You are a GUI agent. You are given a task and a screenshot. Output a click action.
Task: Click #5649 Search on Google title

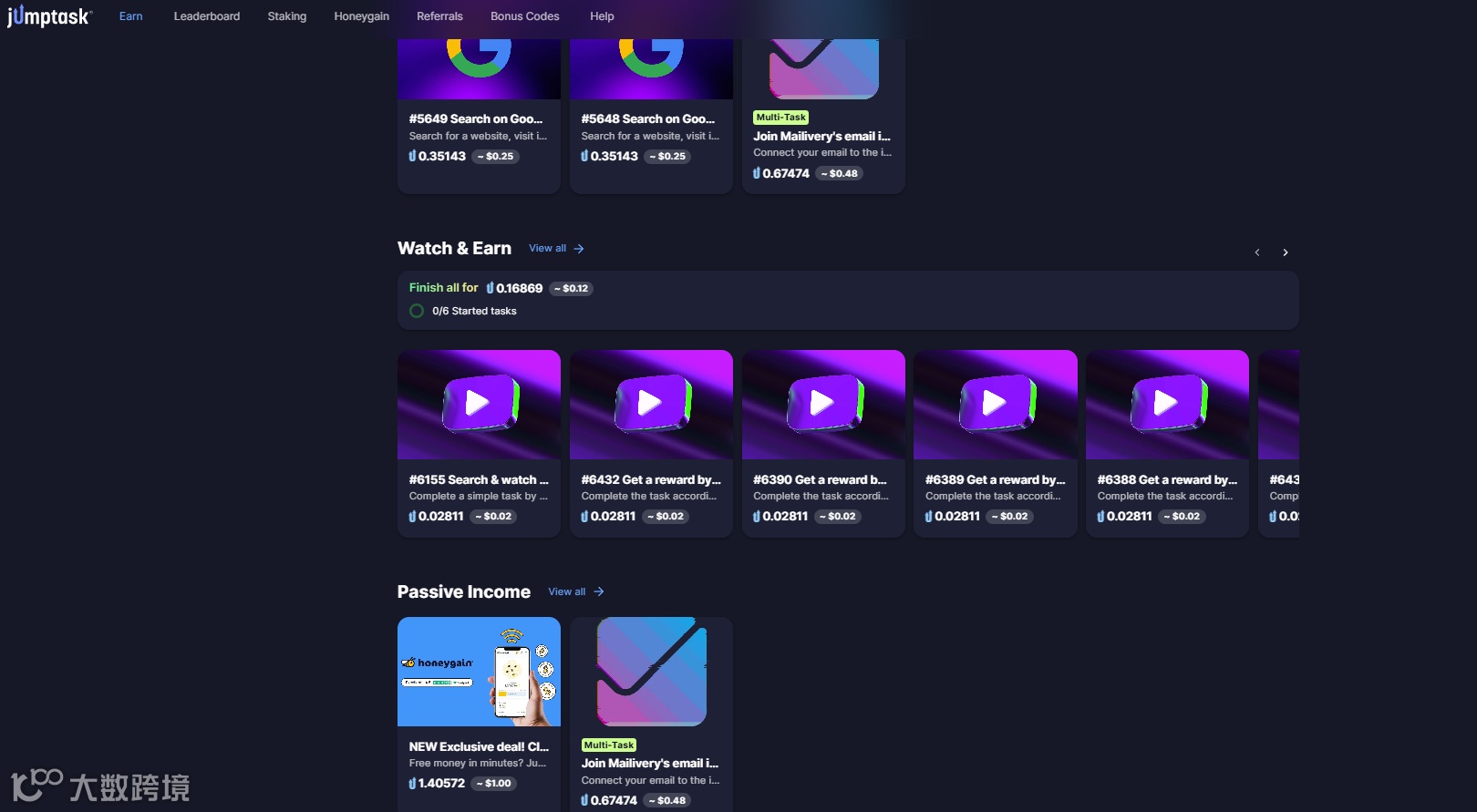(476, 118)
